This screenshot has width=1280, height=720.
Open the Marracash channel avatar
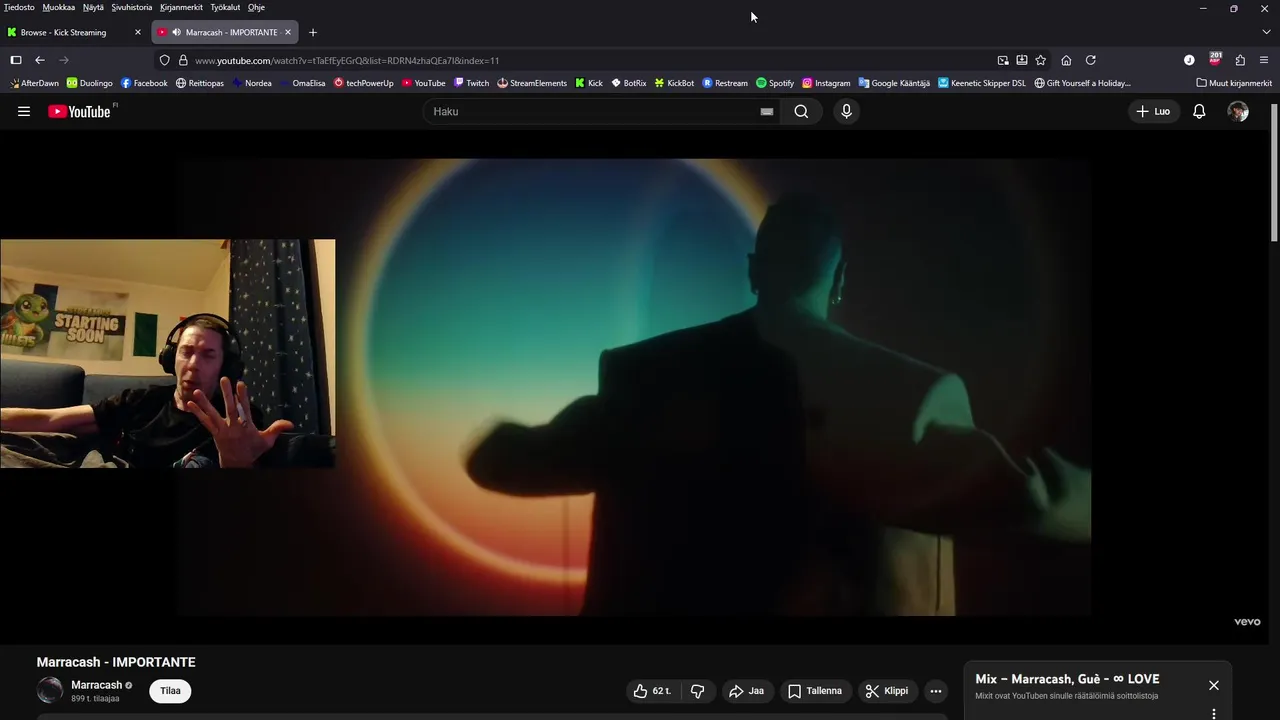tap(50, 690)
